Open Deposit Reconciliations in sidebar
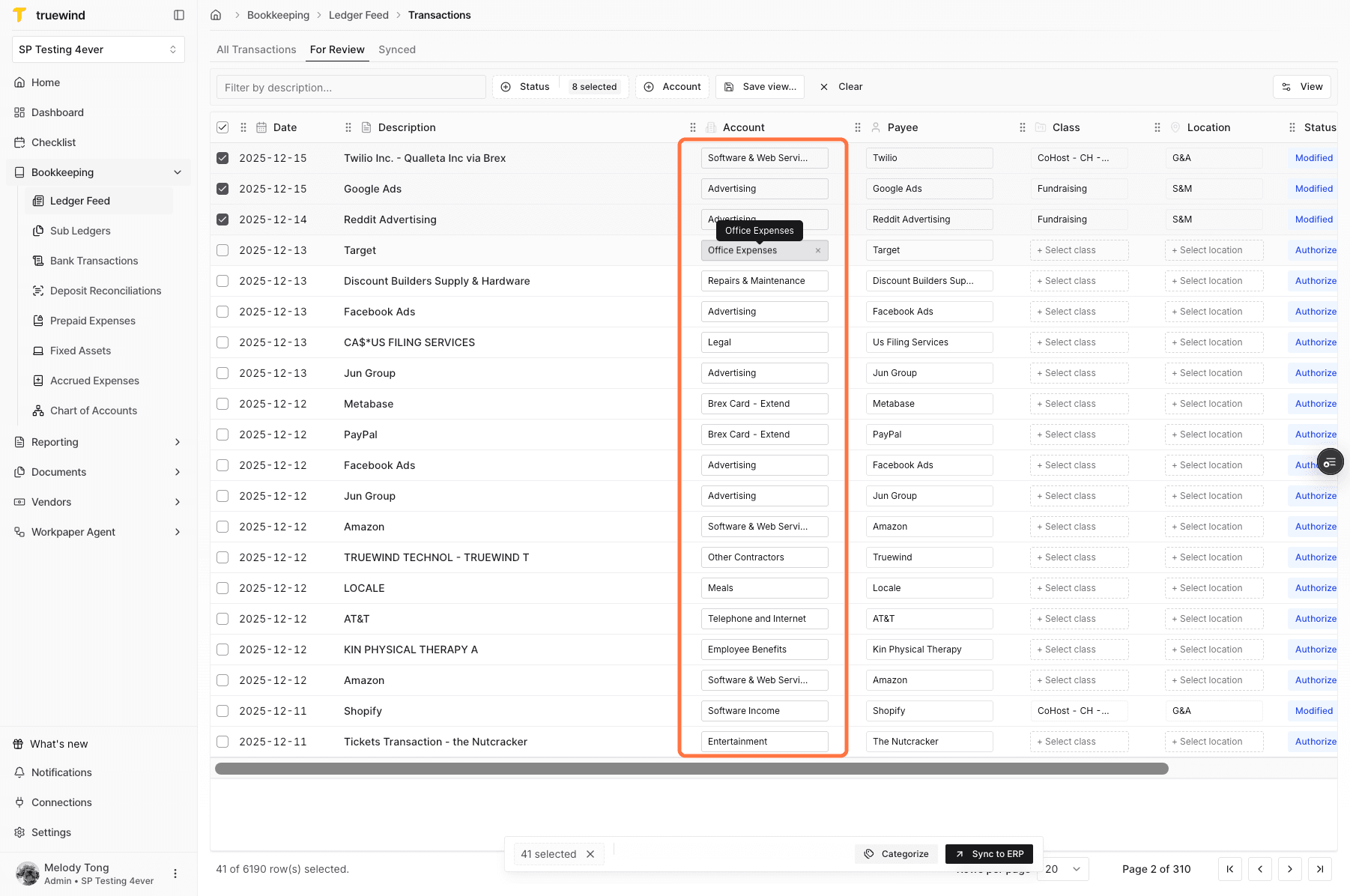Viewport: 1350px width, 896px height. (99, 291)
